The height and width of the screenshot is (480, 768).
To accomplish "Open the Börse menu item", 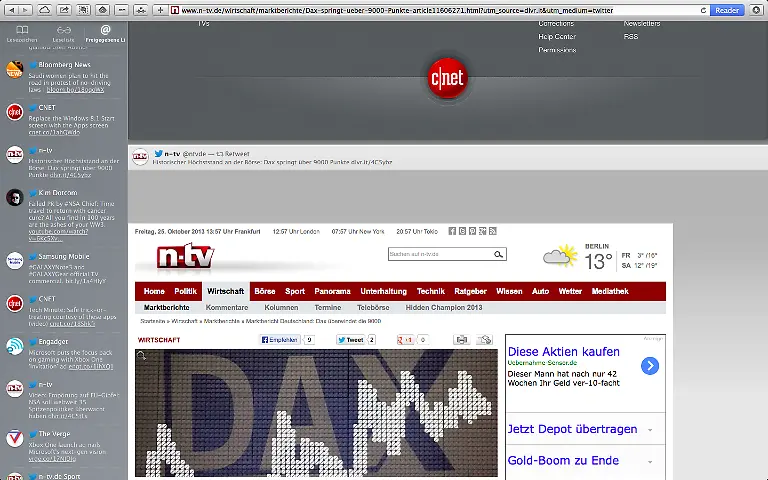I will click(x=264, y=291).
